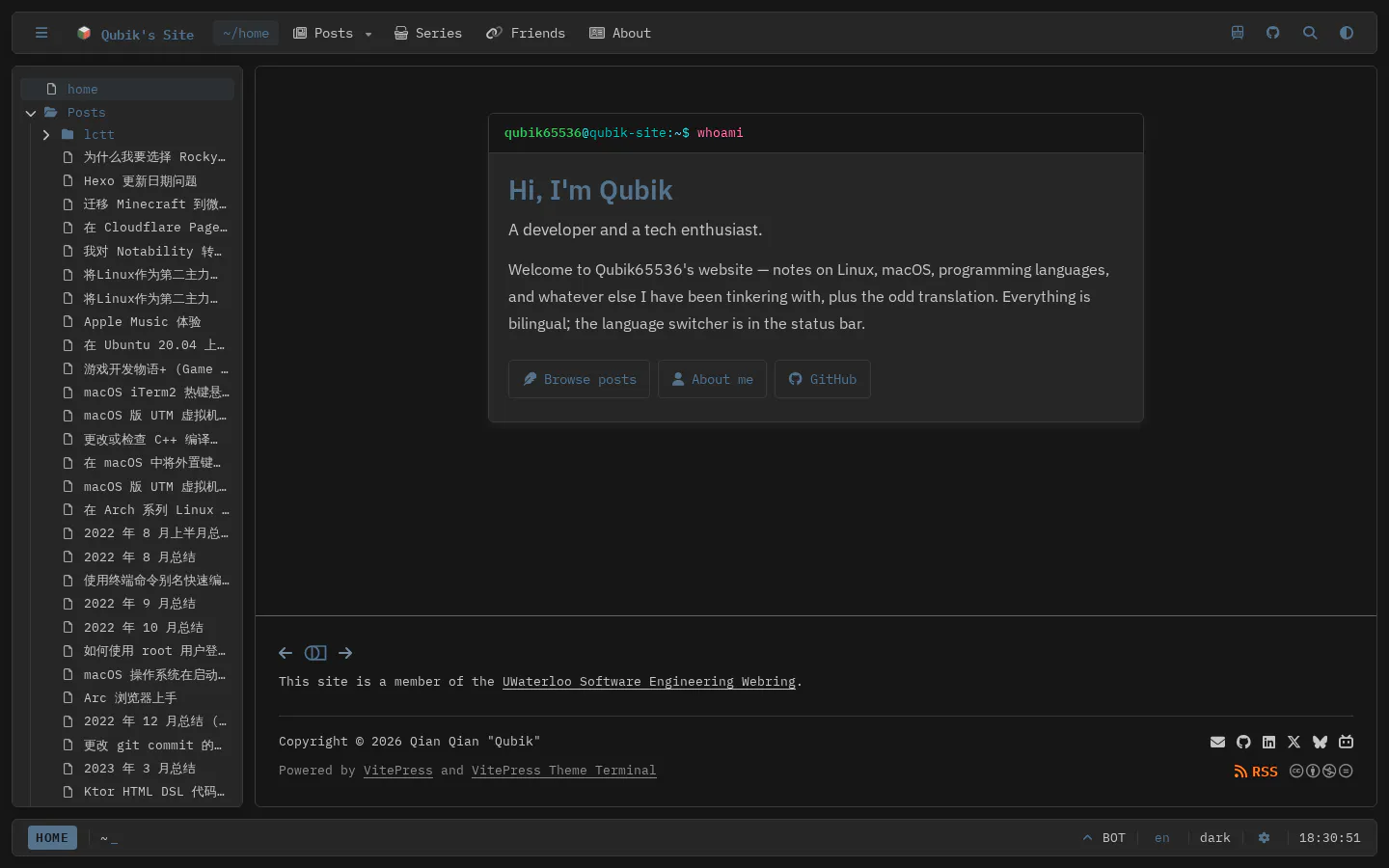This screenshot has height=868, width=1389.
Task: Open the LinkedIn icon in footer
Action: click(1268, 742)
